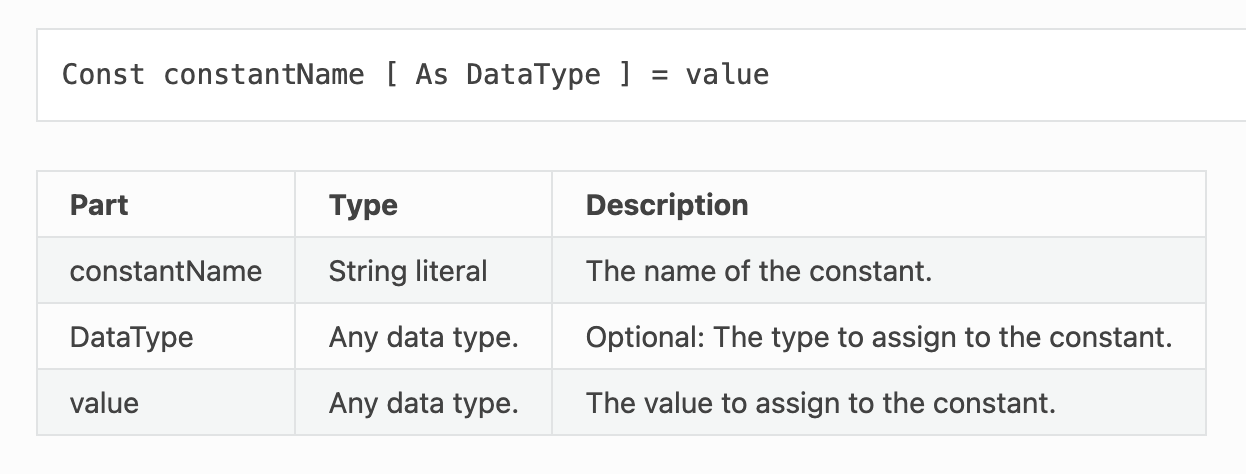
Task: Click the opening bracket in code
Action: point(392,75)
